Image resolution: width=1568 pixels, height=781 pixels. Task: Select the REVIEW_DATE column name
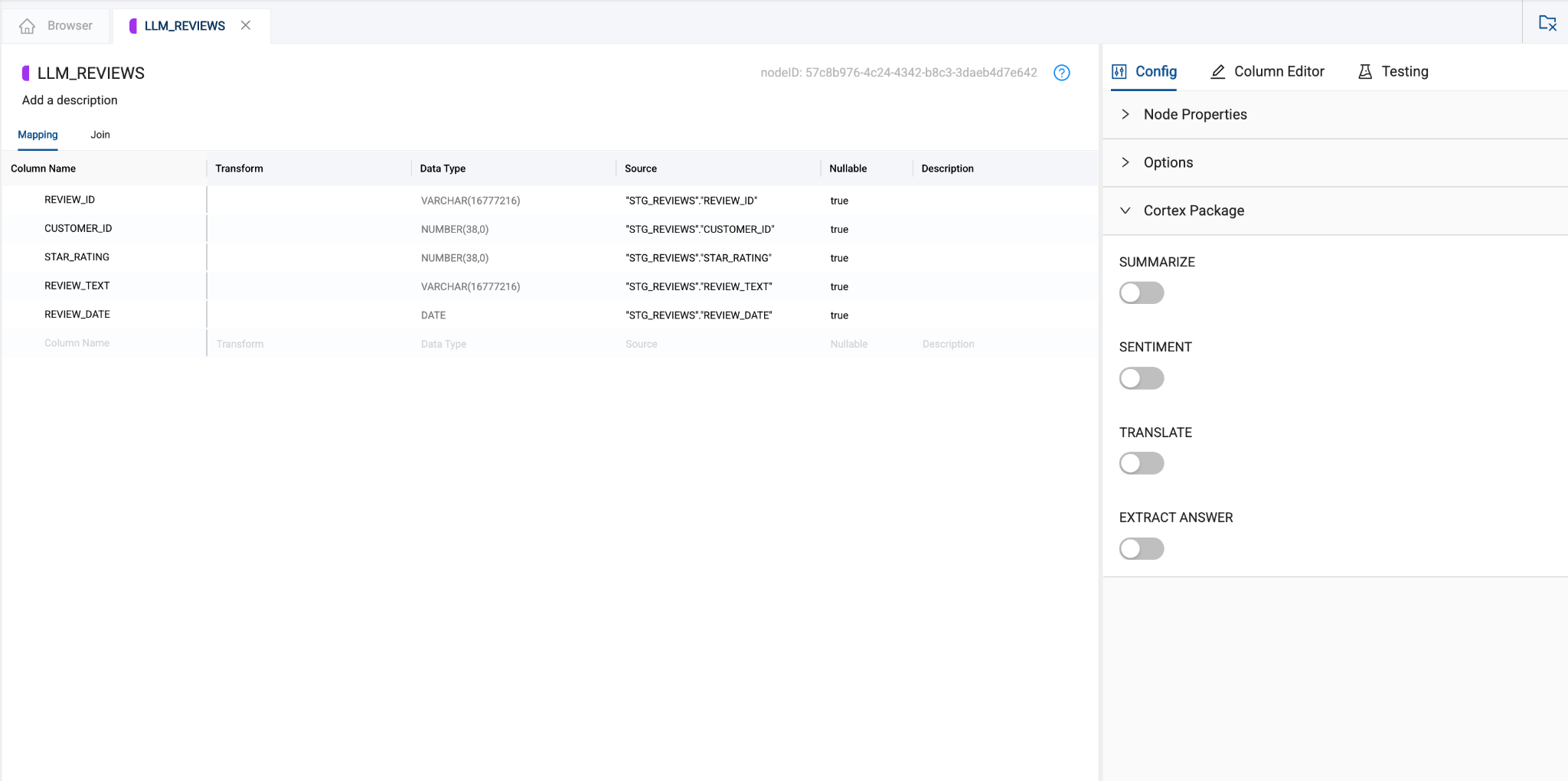(x=77, y=315)
